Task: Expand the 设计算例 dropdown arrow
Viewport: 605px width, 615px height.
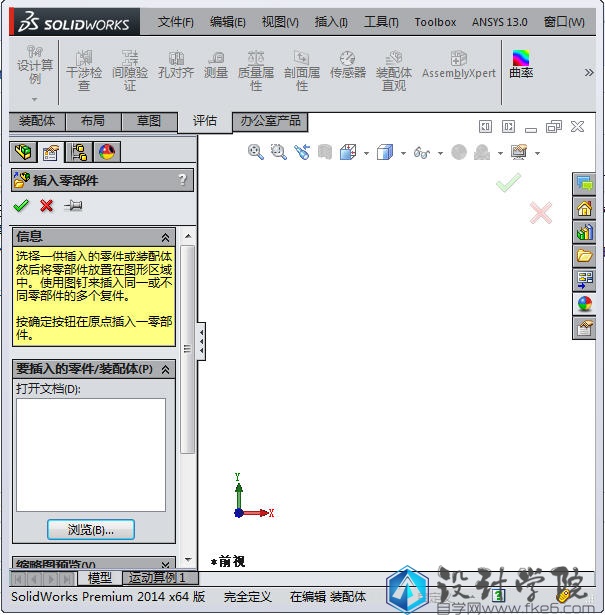Action: coord(35,99)
